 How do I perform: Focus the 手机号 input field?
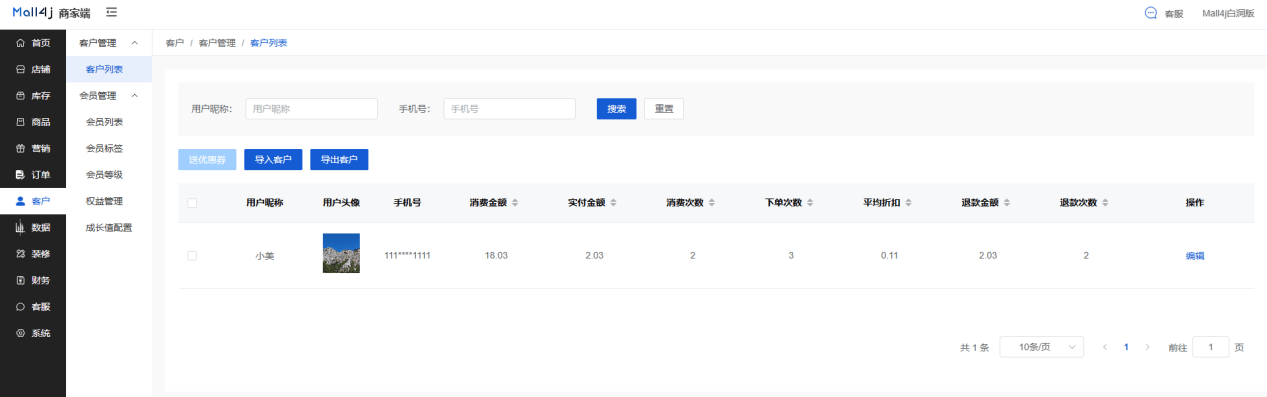(x=509, y=109)
